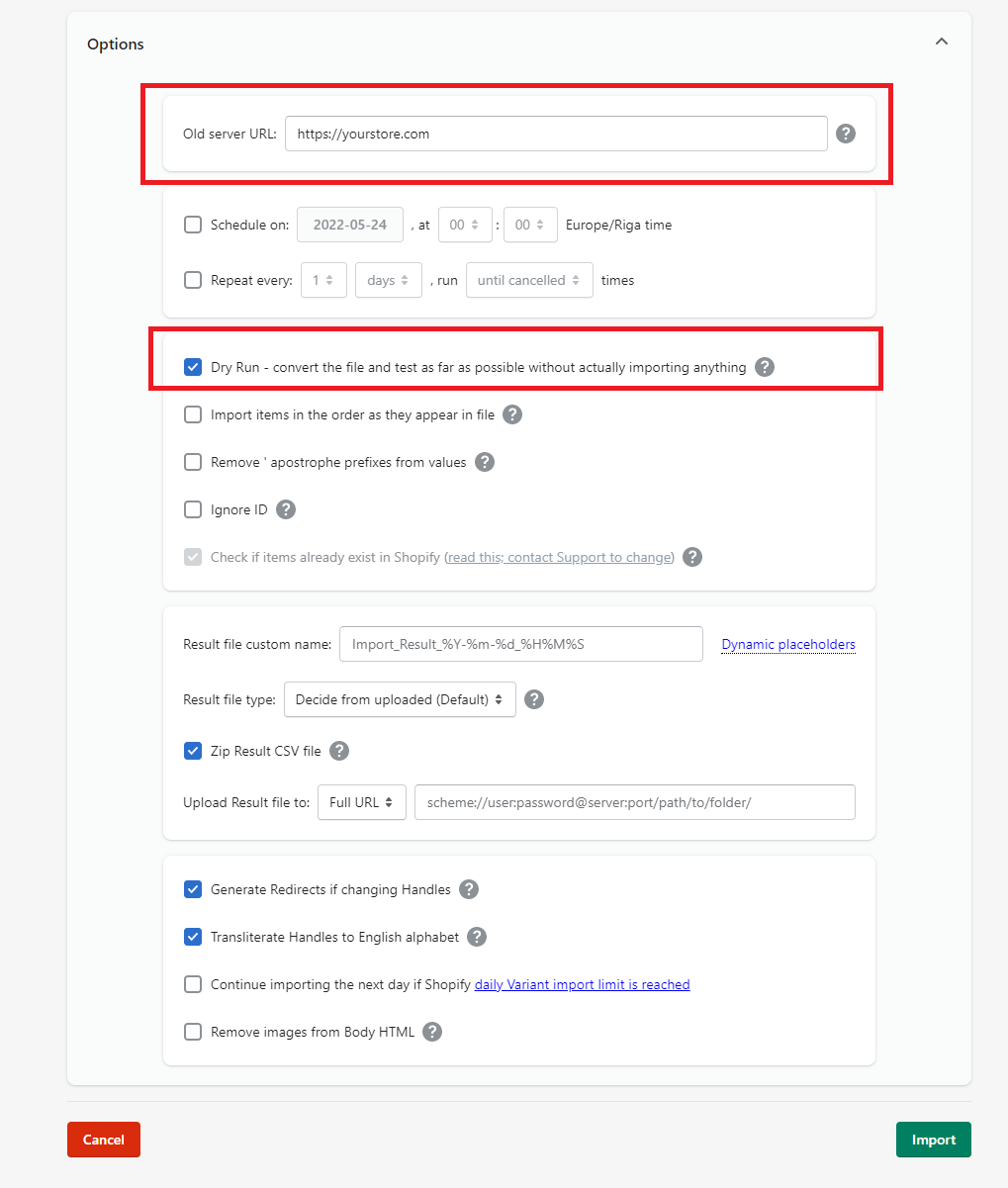Enable the Schedule on checkbox
Screen dimensions: 1008x1188
coord(193,225)
